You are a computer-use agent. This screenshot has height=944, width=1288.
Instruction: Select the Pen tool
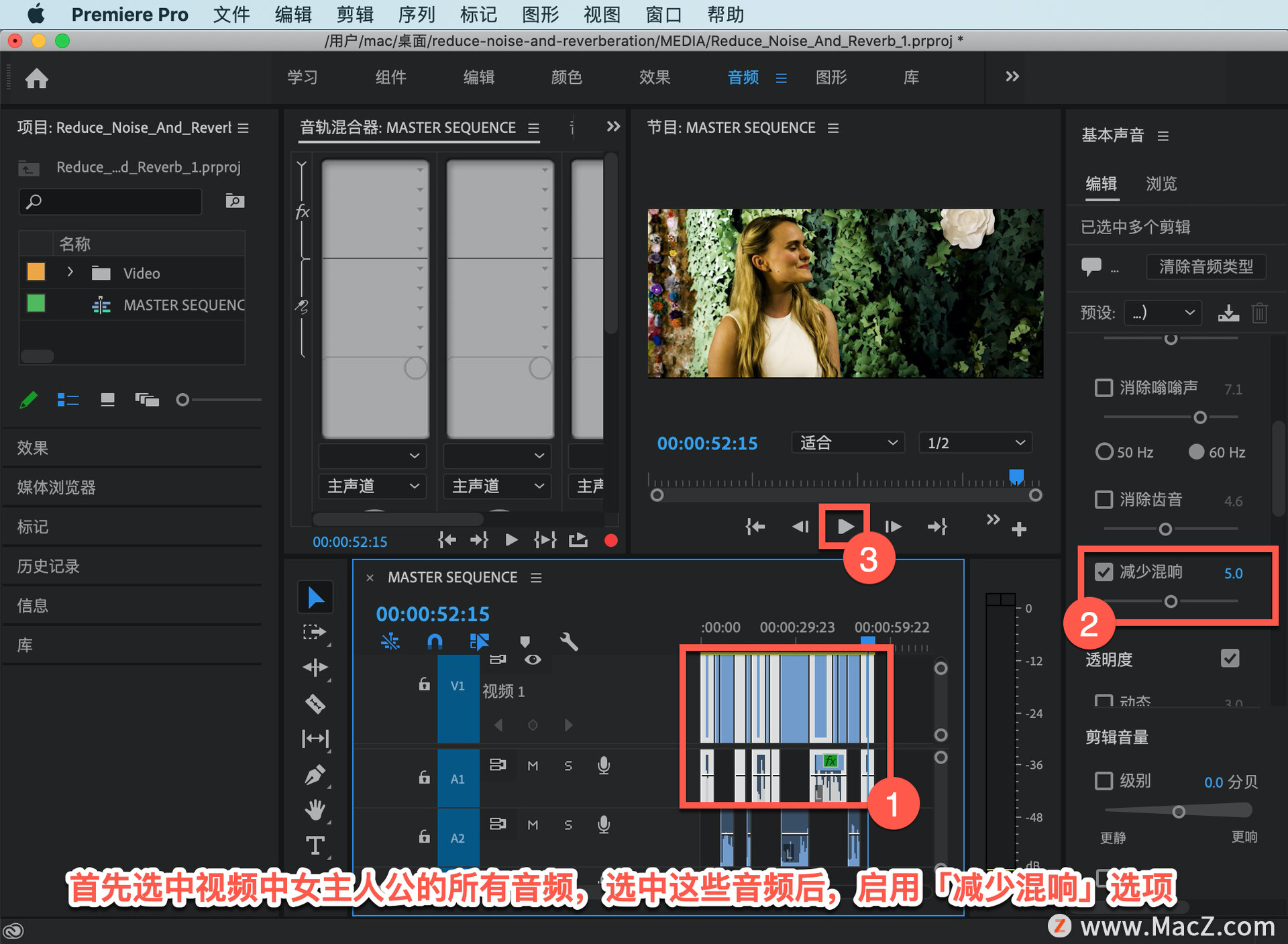[x=315, y=775]
